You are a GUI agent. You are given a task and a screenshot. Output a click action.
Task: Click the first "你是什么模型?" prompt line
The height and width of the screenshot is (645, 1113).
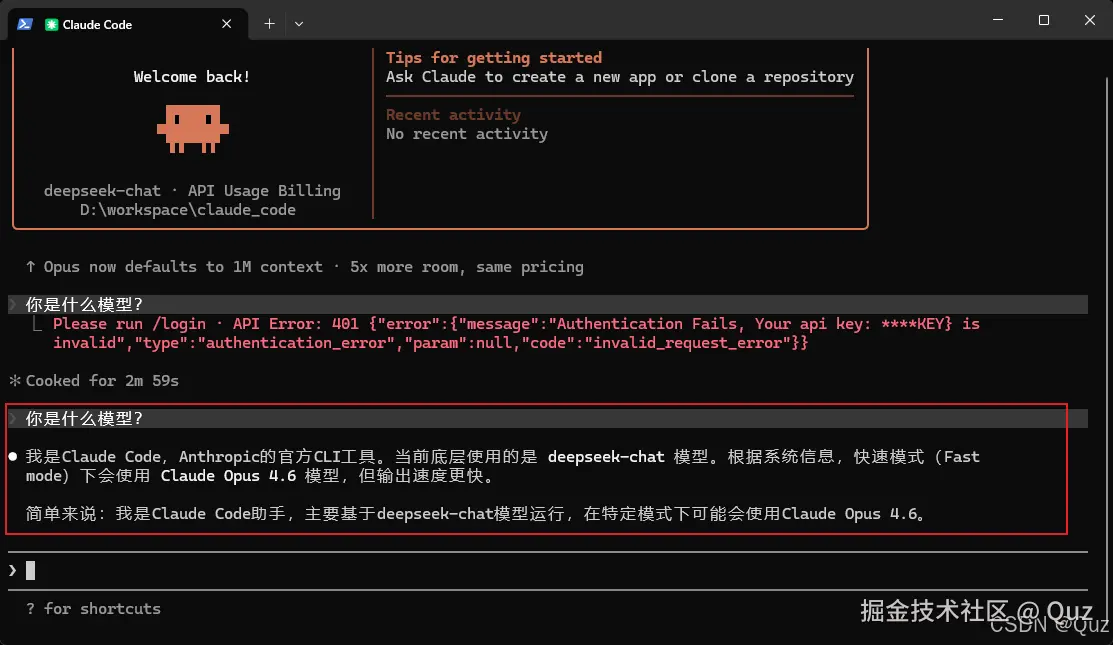click(547, 304)
